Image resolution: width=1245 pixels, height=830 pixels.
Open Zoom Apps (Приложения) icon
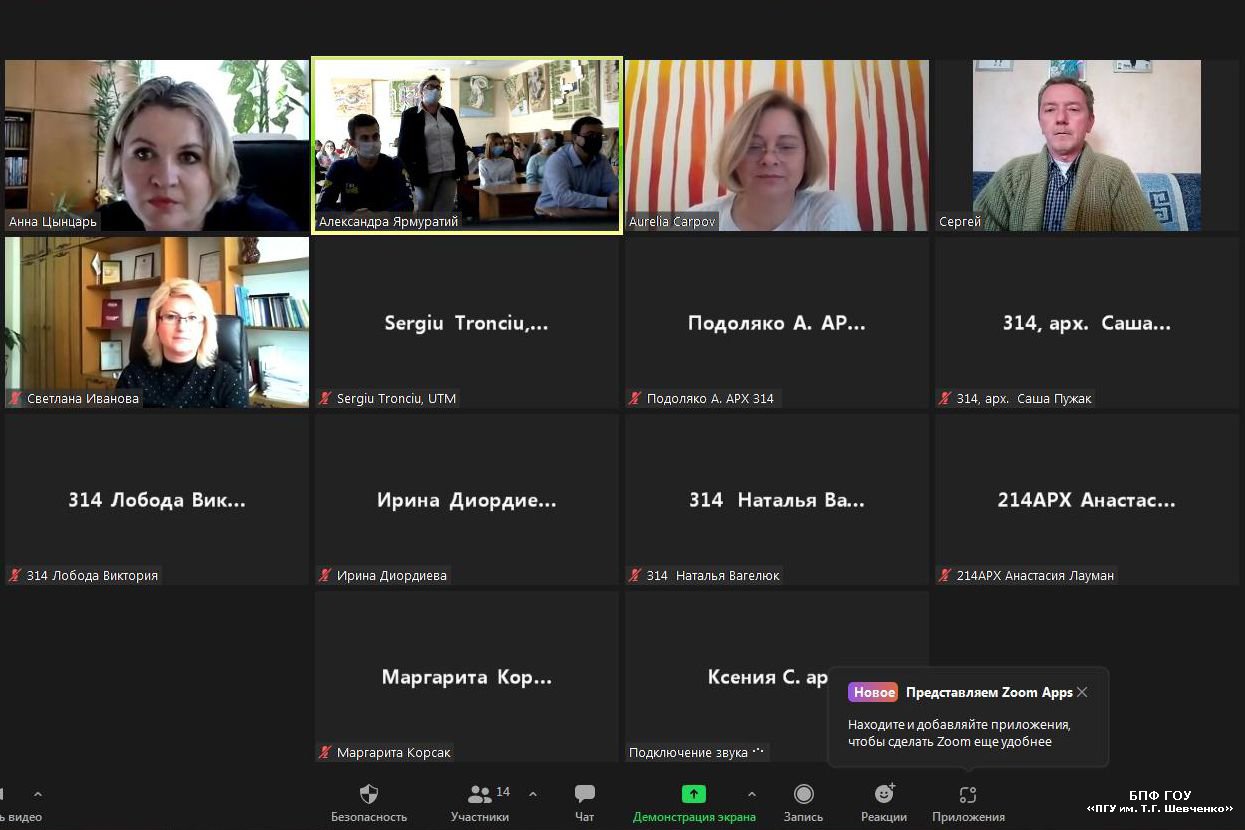pyautogui.click(x=968, y=796)
